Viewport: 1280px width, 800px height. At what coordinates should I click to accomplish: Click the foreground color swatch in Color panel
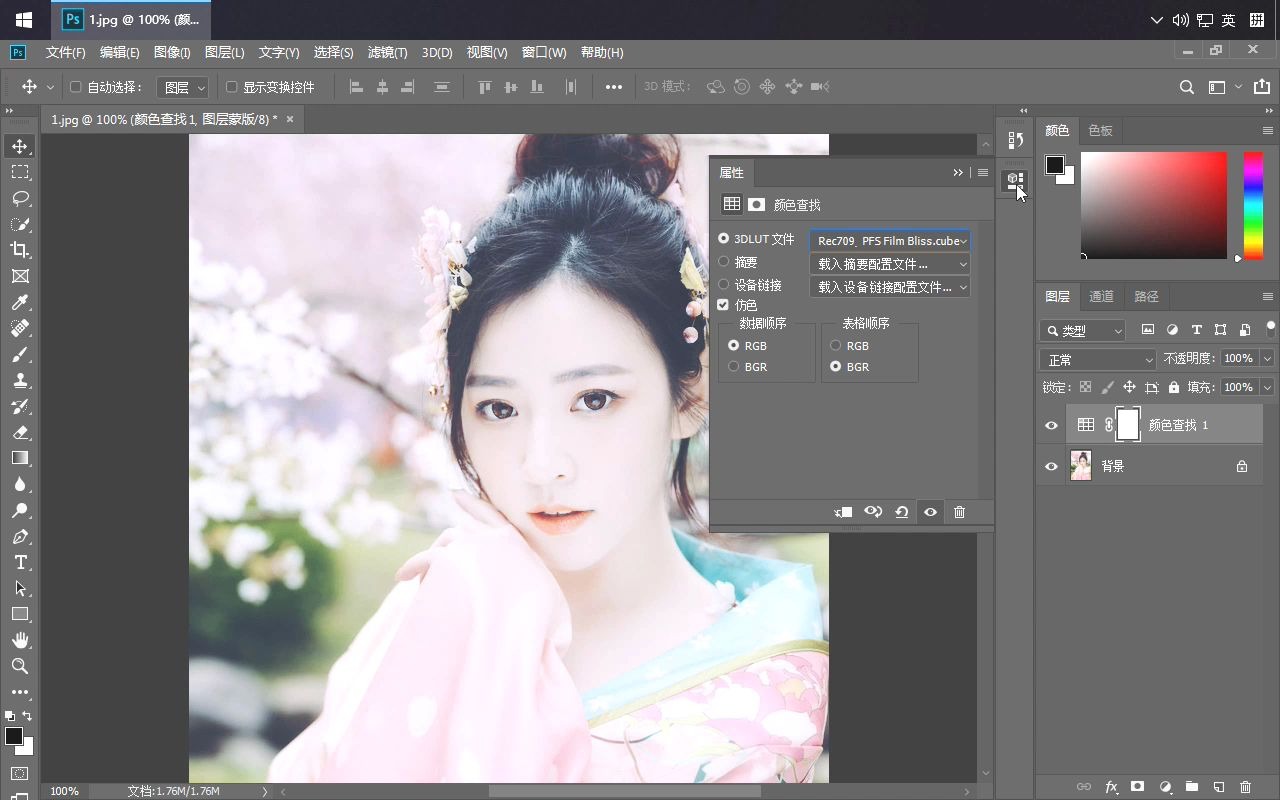click(x=1055, y=165)
